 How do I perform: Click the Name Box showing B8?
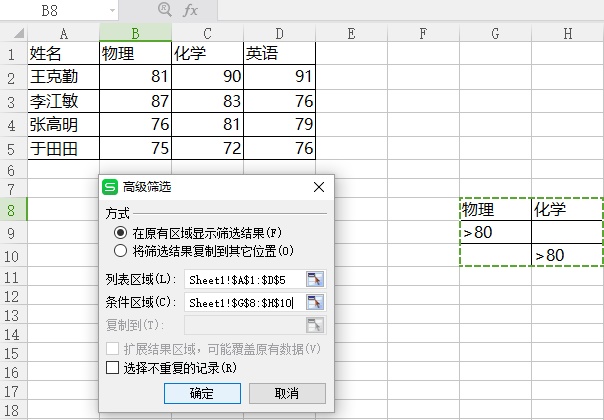50,10
